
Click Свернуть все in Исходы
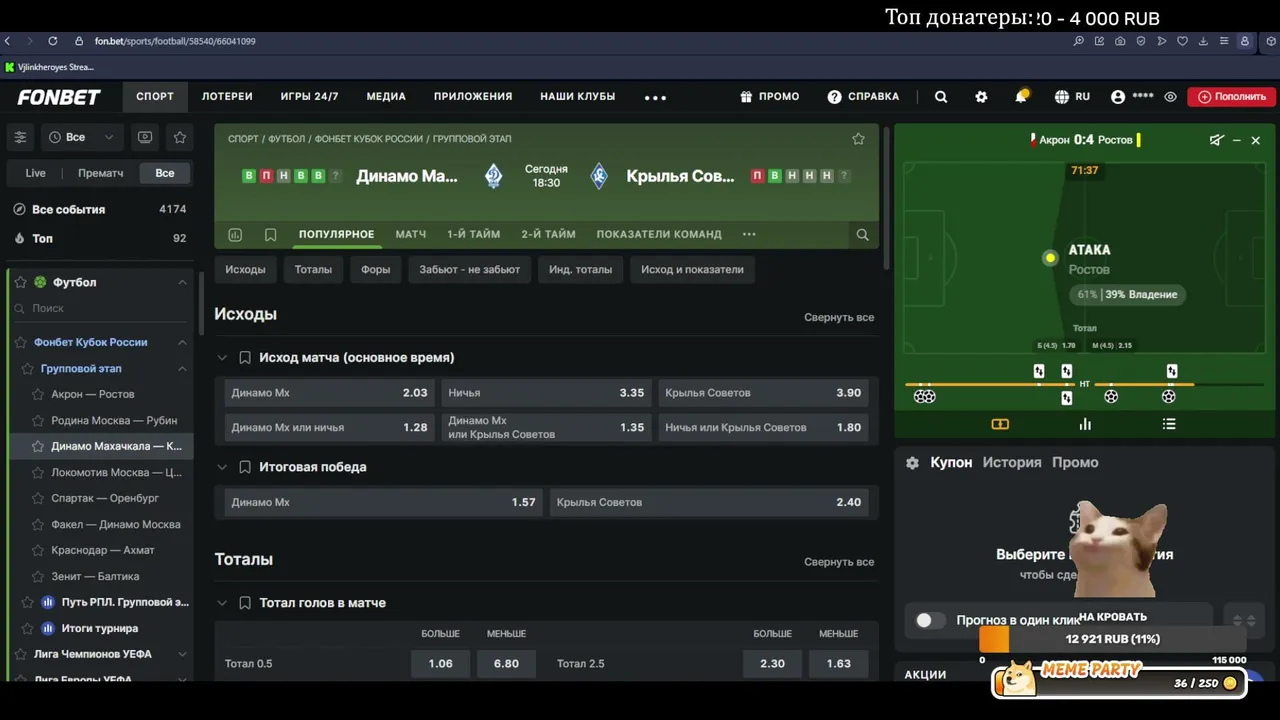click(839, 317)
